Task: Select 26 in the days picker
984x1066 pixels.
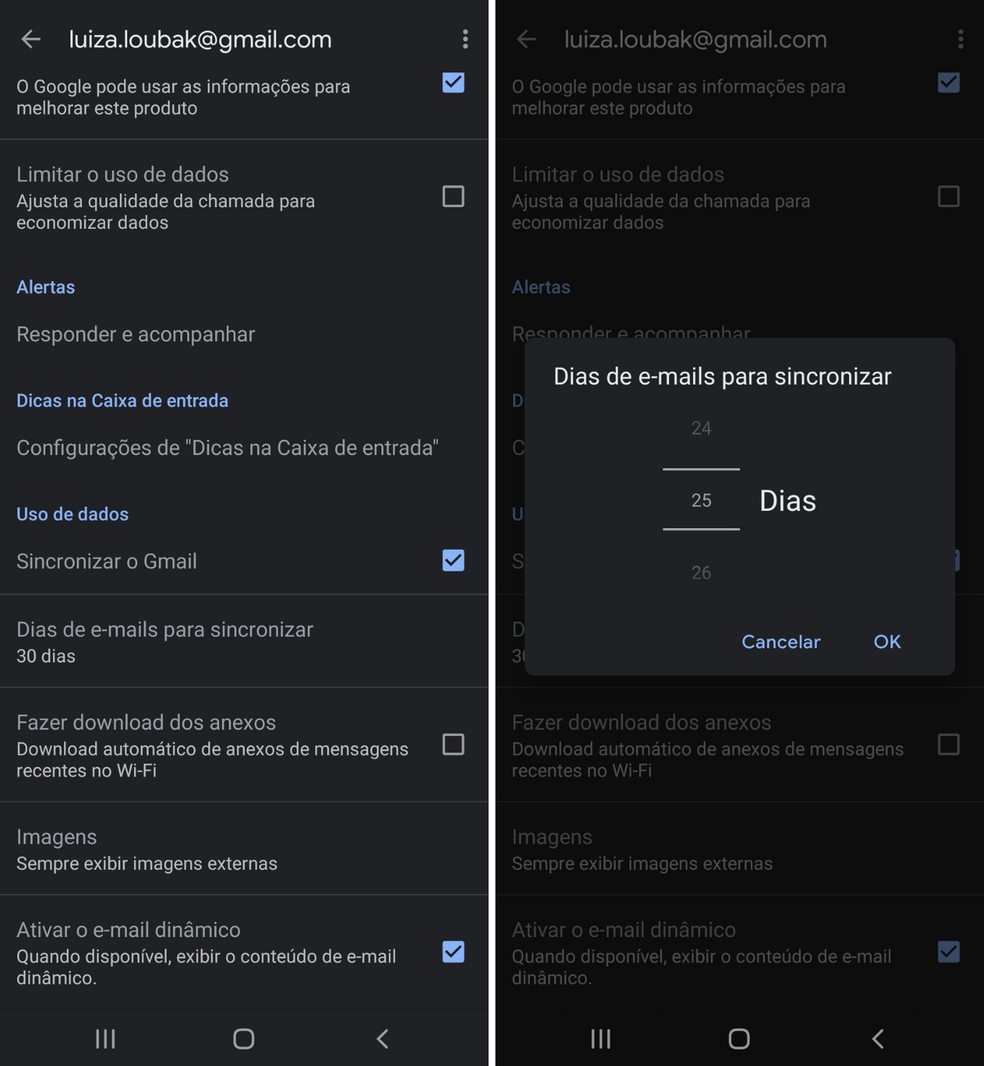Action: pyautogui.click(x=701, y=572)
